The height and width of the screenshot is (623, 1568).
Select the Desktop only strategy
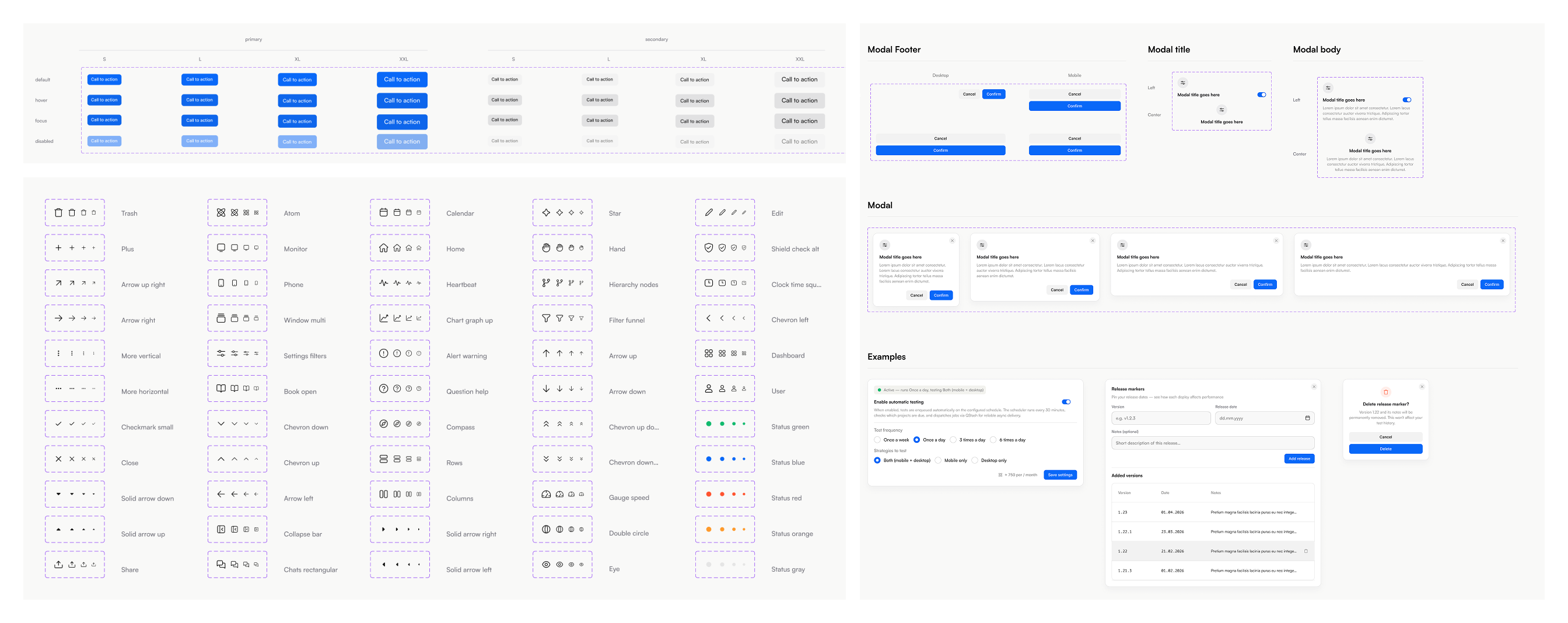[x=975, y=461]
